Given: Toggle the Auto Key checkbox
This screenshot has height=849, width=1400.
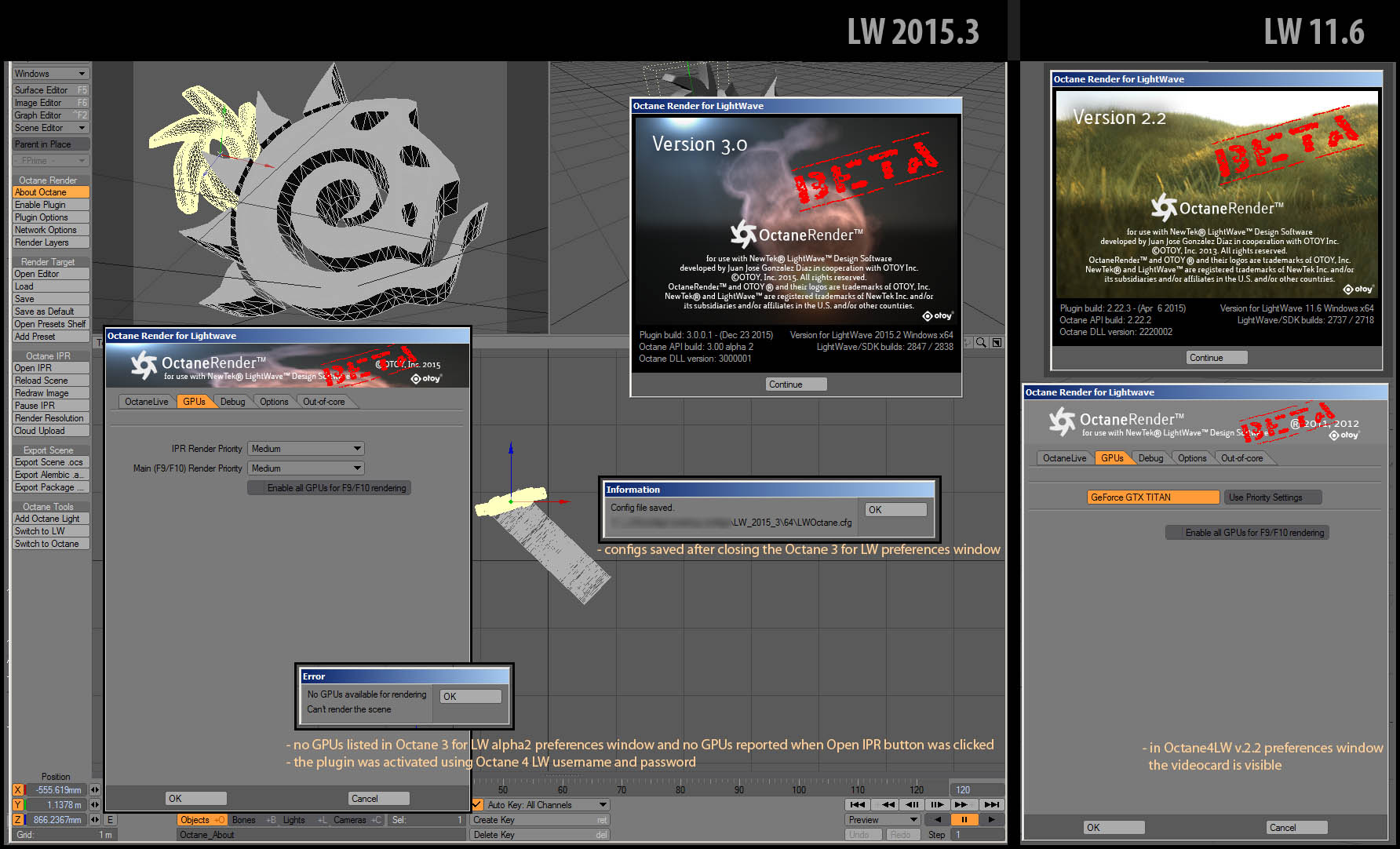Looking at the screenshot, I should pyautogui.click(x=476, y=805).
